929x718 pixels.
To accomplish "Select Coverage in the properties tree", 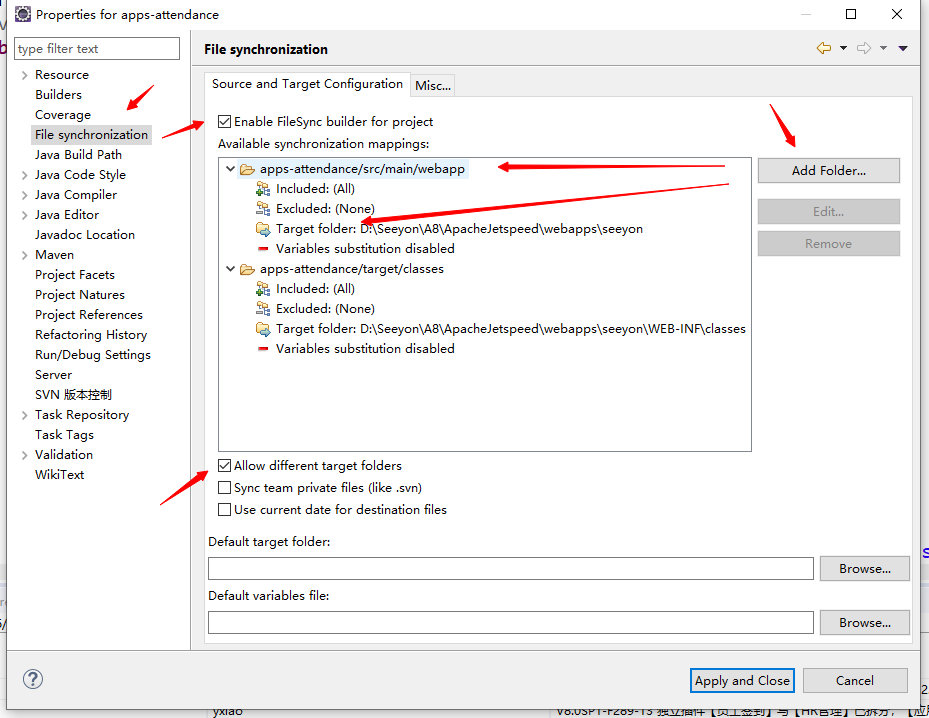I will tap(63, 115).
